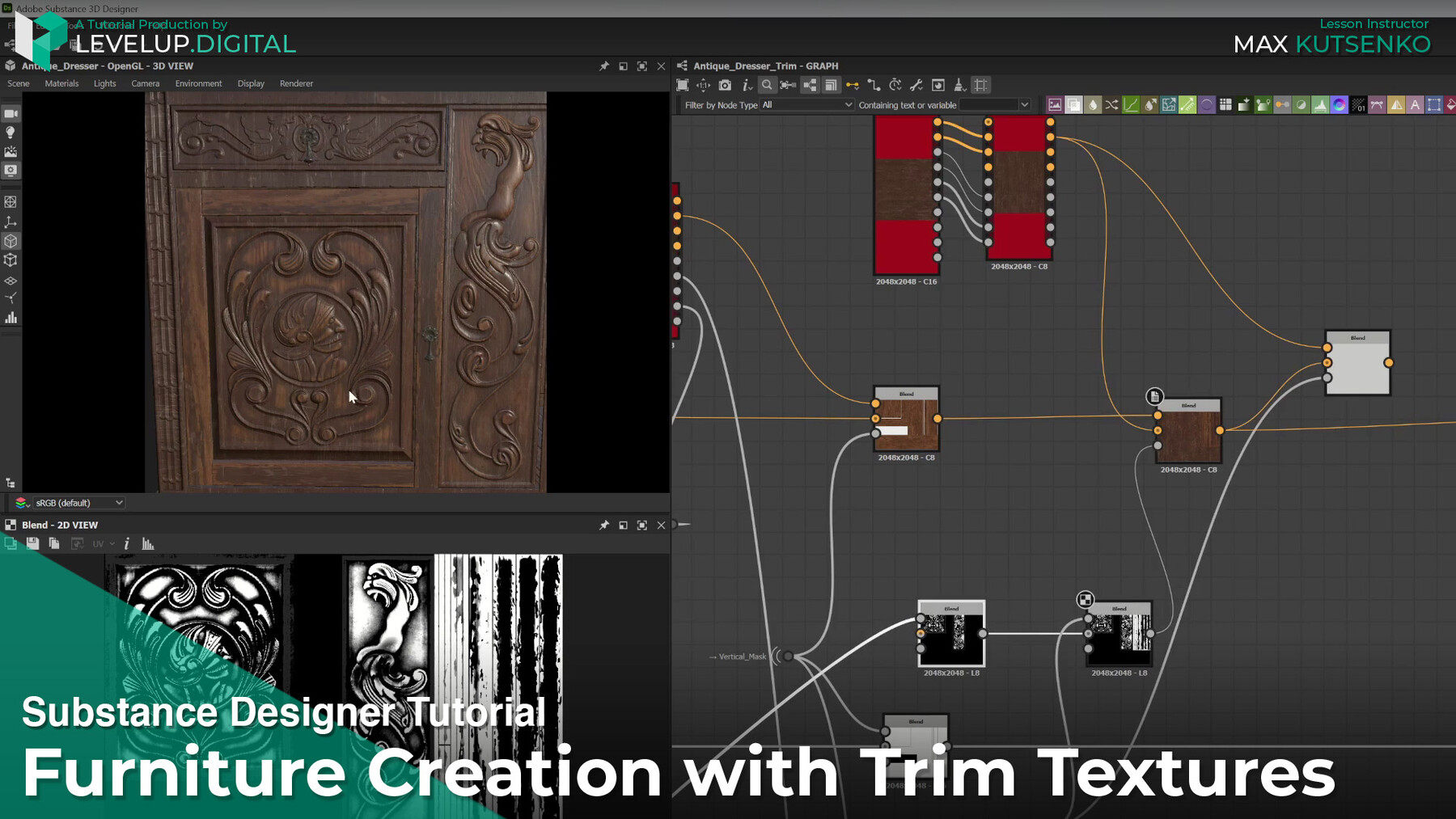Click the Antique_Dresser_Trim - GRAPH tab title

tap(765, 66)
